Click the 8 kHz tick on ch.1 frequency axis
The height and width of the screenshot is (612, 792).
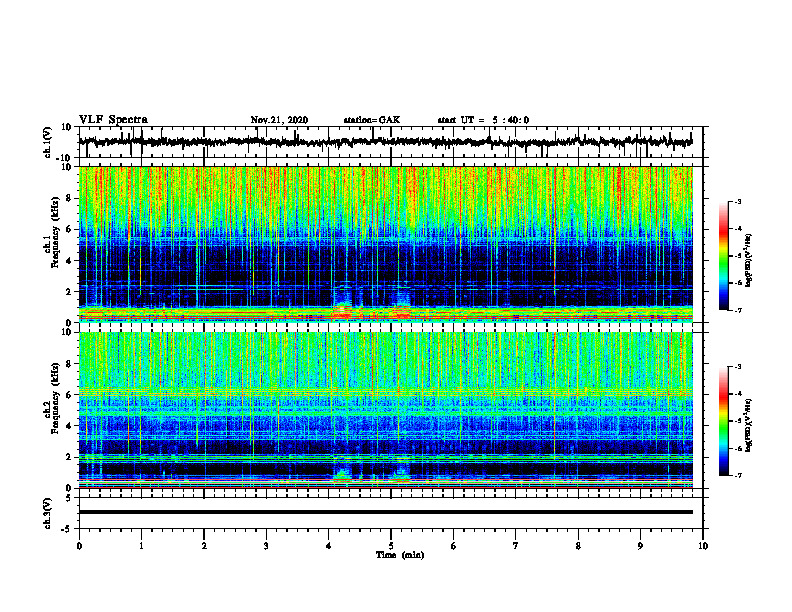(70, 198)
